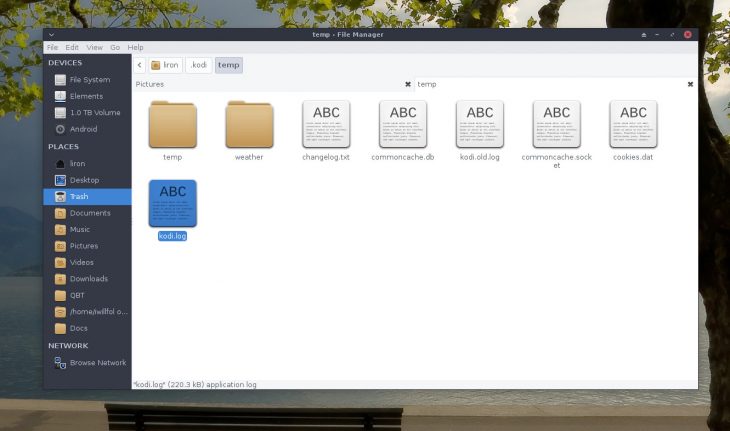The height and width of the screenshot is (431, 730).
Task: Click the changelog.txt filename label
Action: (x=326, y=157)
